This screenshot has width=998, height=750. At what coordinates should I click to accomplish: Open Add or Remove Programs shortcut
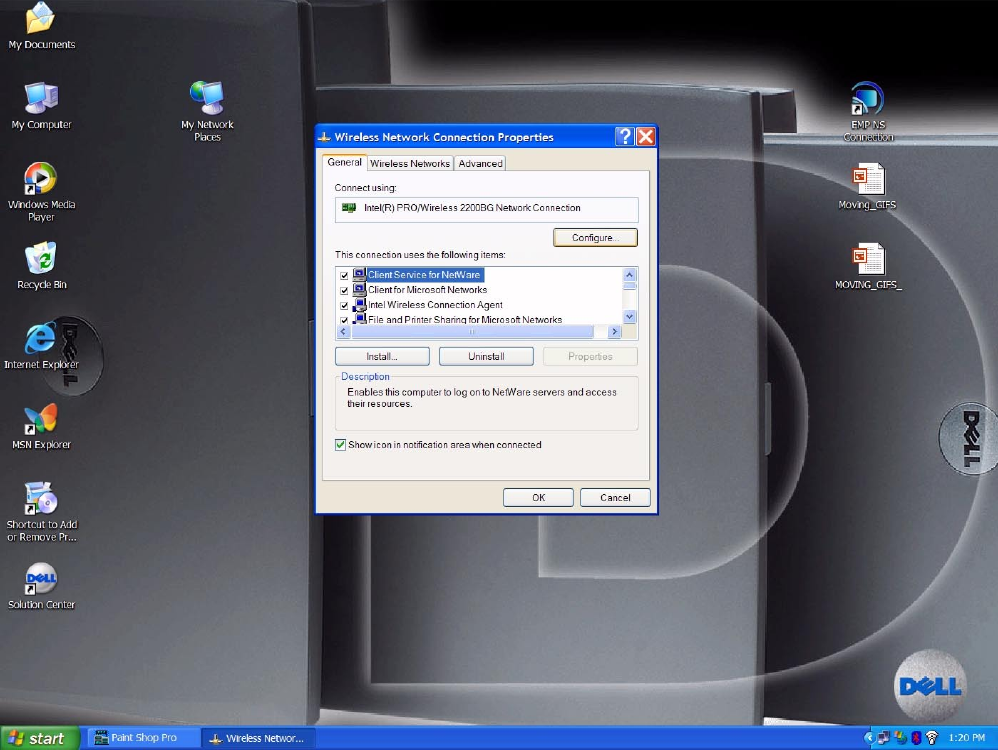click(x=41, y=512)
